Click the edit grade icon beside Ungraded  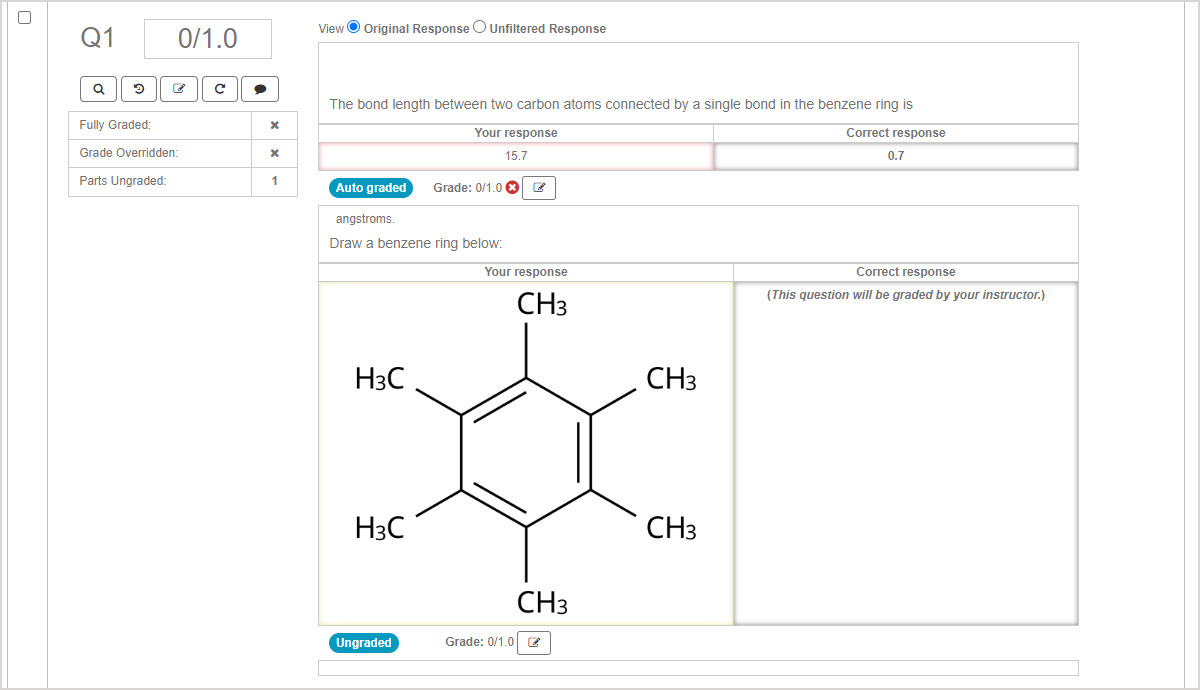click(533, 642)
